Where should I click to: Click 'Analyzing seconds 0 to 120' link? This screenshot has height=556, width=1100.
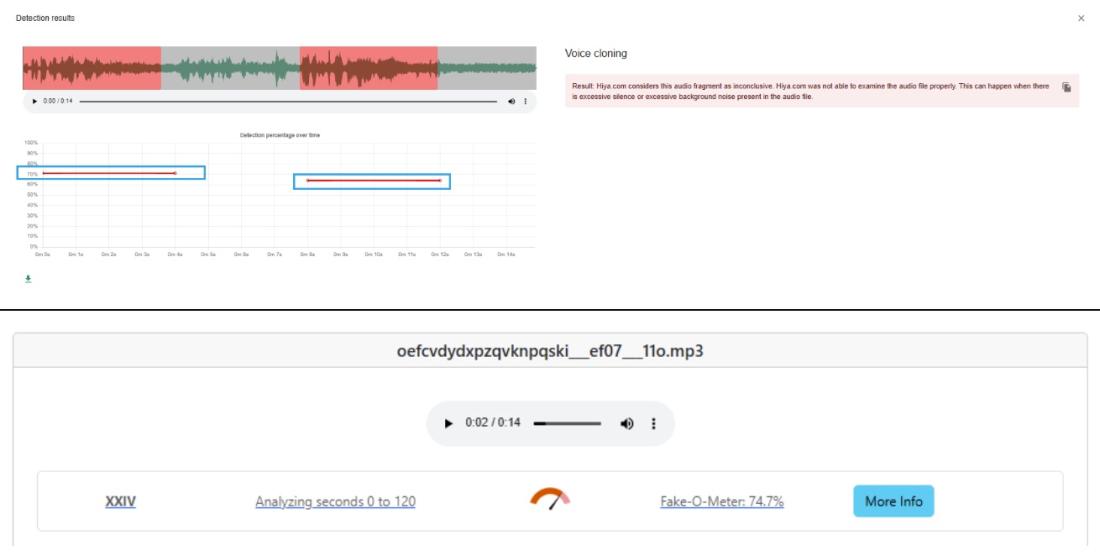pyautogui.click(x=336, y=501)
